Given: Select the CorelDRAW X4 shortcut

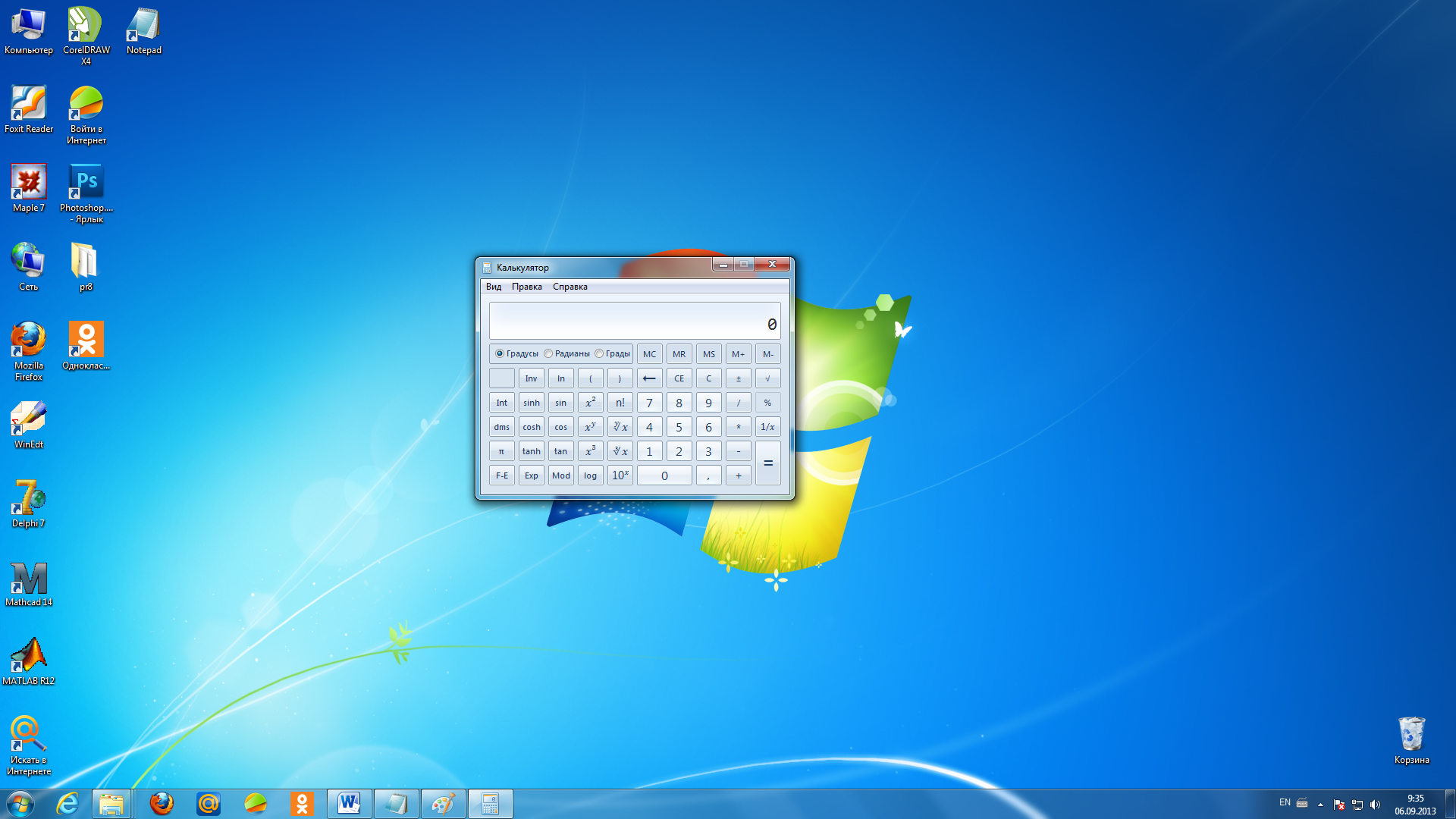Looking at the screenshot, I should pos(86,36).
